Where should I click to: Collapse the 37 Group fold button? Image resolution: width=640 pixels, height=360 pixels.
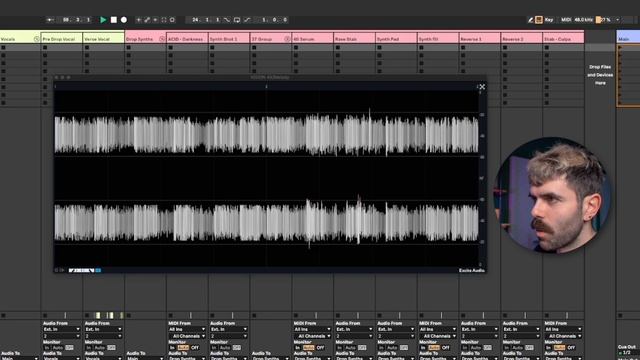click(287, 39)
